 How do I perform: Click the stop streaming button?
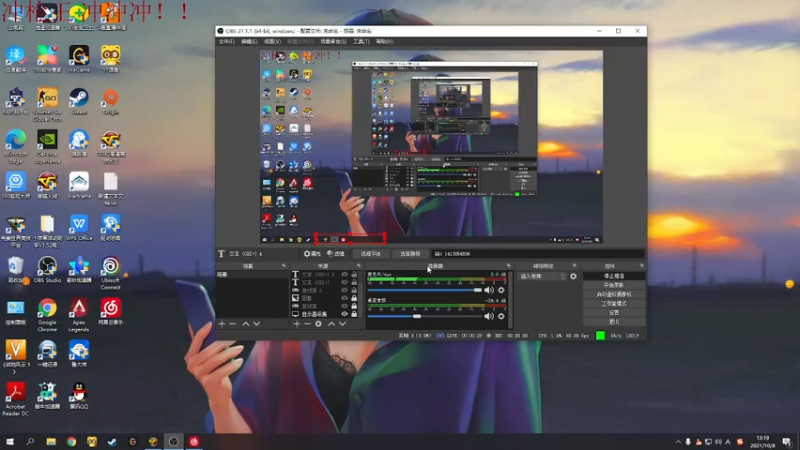tap(614, 276)
